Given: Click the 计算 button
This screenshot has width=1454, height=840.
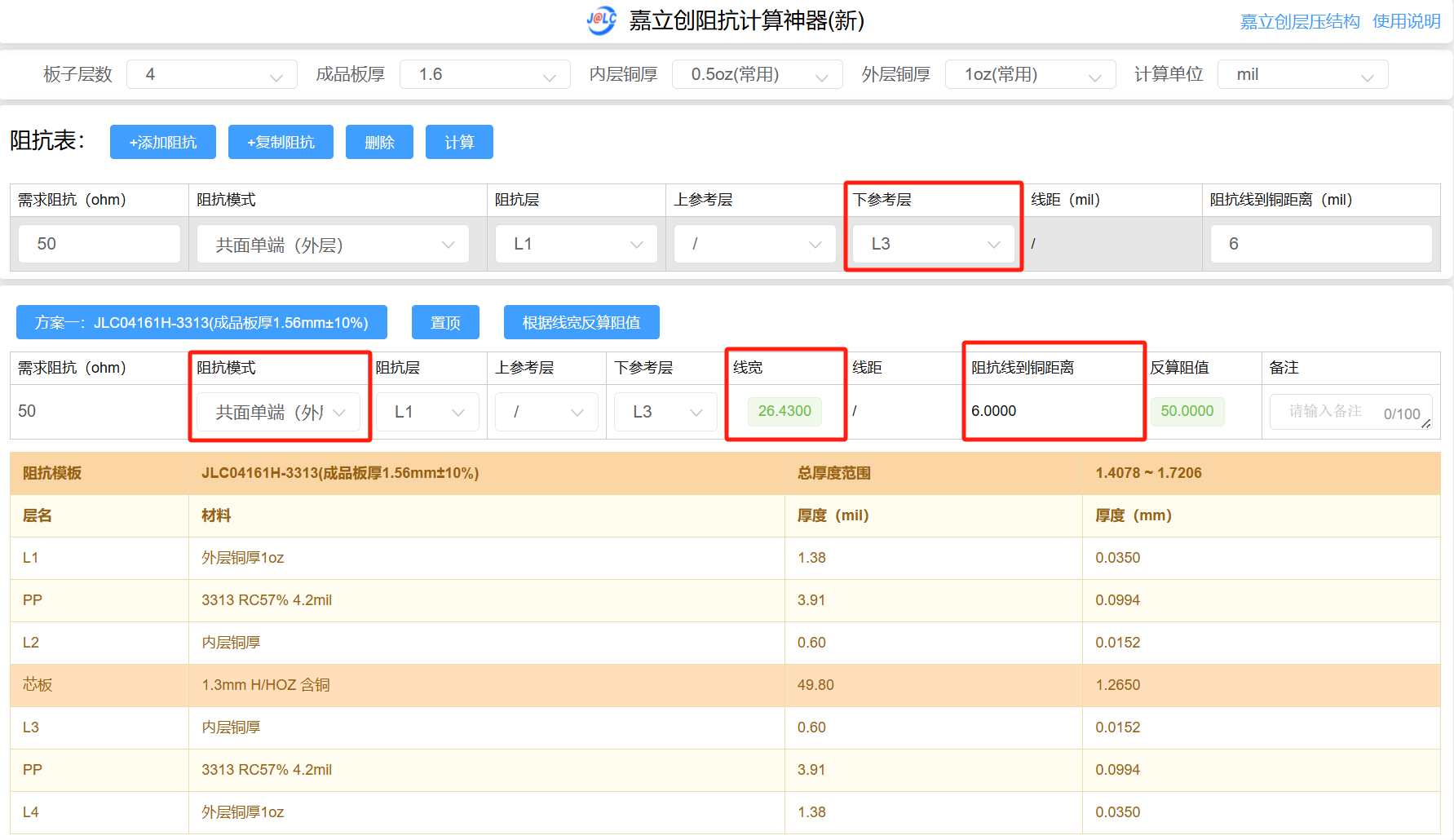Looking at the screenshot, I should point(459,142).
